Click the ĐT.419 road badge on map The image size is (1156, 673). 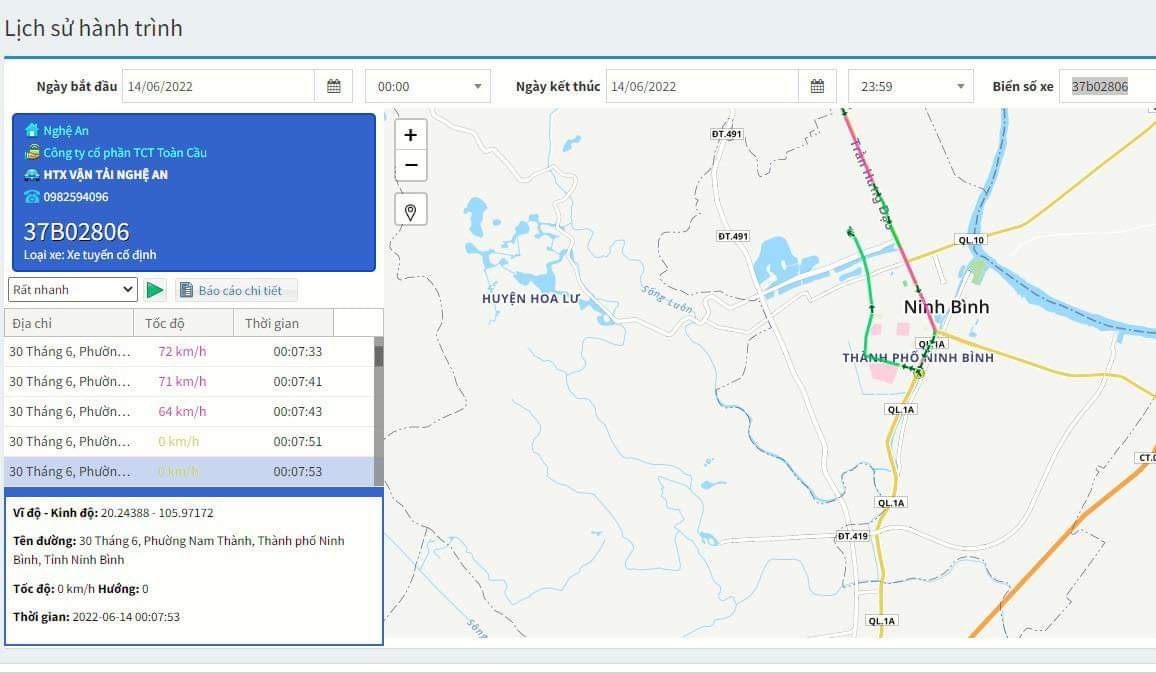point(852,536)
